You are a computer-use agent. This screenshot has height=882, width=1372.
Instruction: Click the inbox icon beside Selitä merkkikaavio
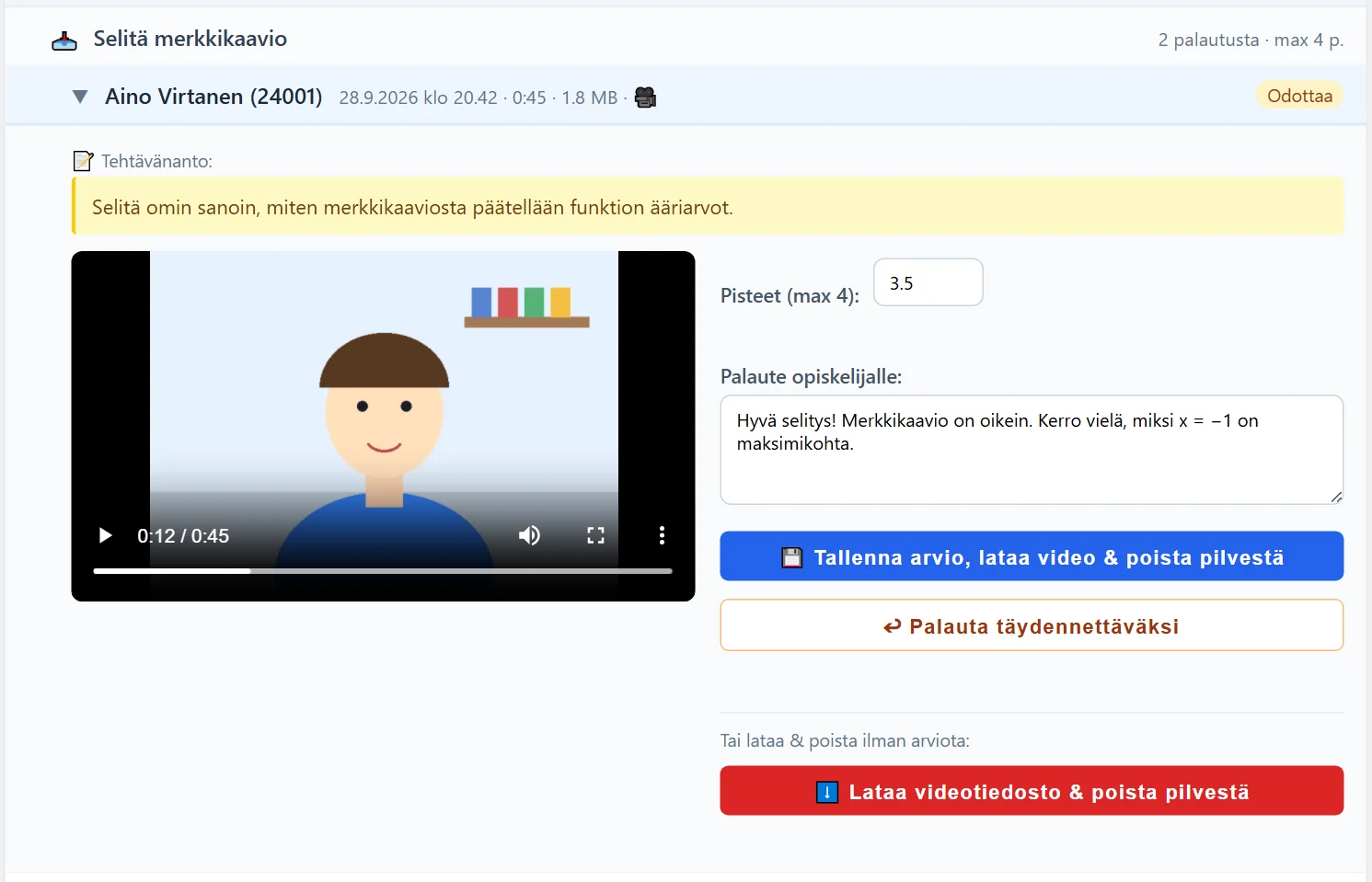64,40
